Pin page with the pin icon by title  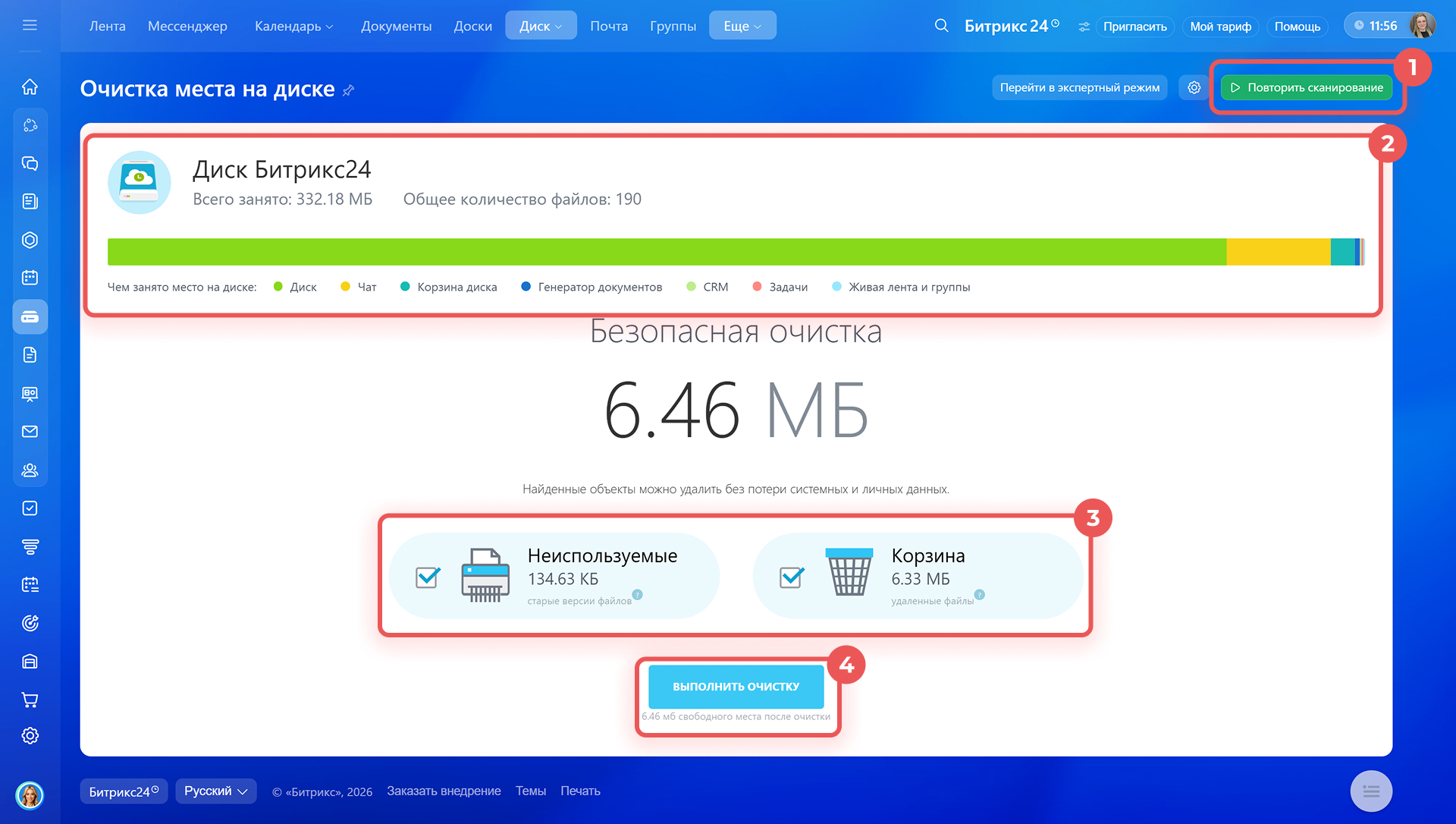point(349,90)
